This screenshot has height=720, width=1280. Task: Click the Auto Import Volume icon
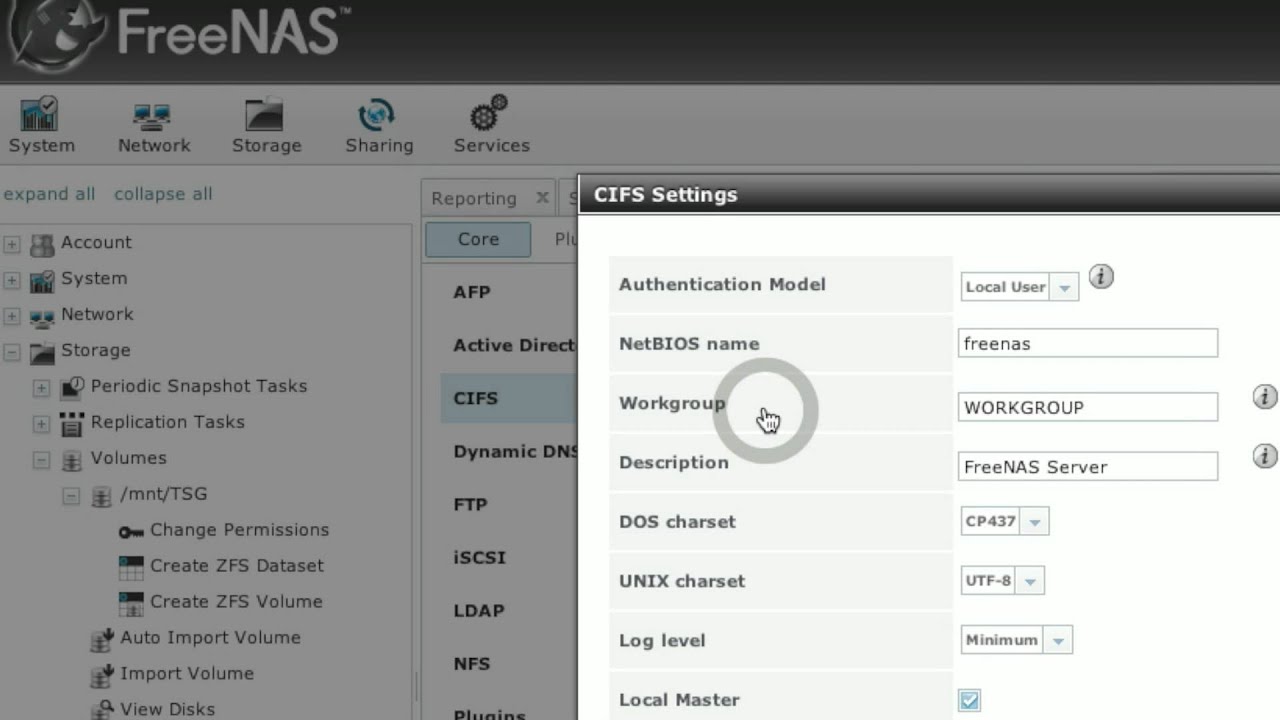point(101,639)
